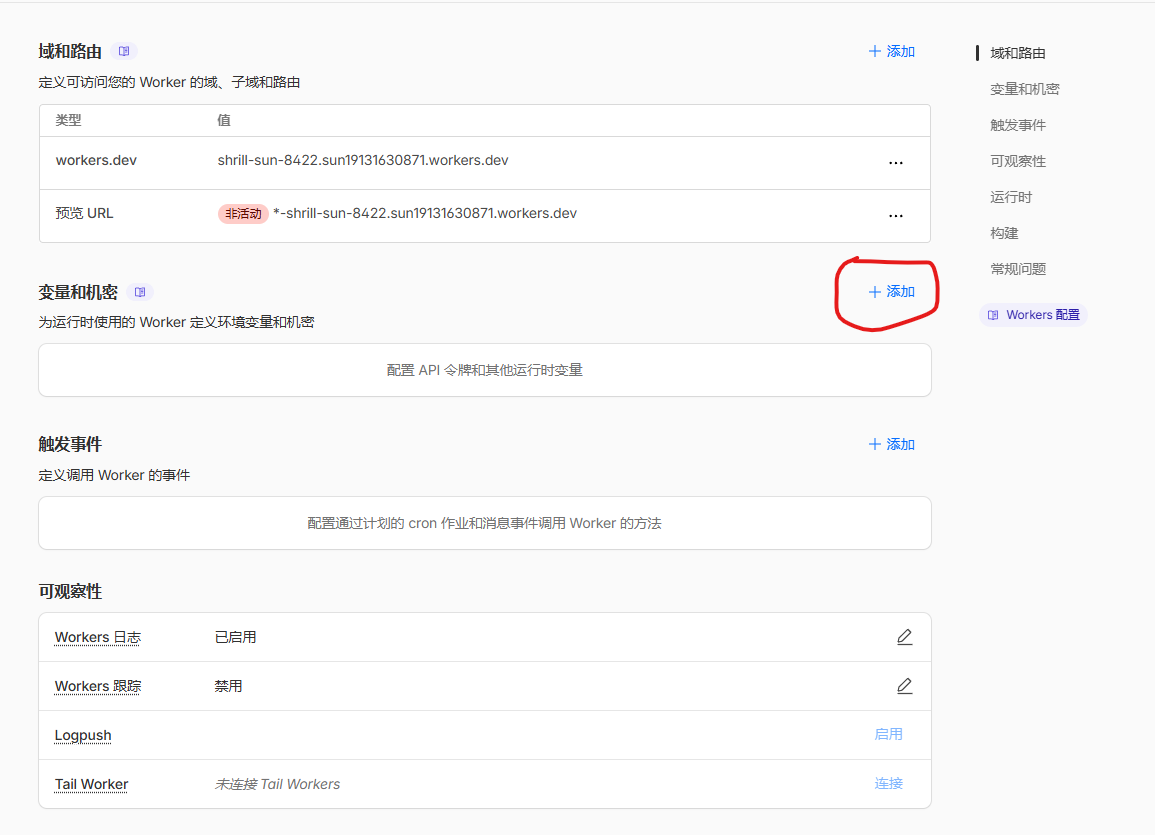The image size is (1155, 835).
Task: Jump to 构建 in side navigation
Action: 1004,233
